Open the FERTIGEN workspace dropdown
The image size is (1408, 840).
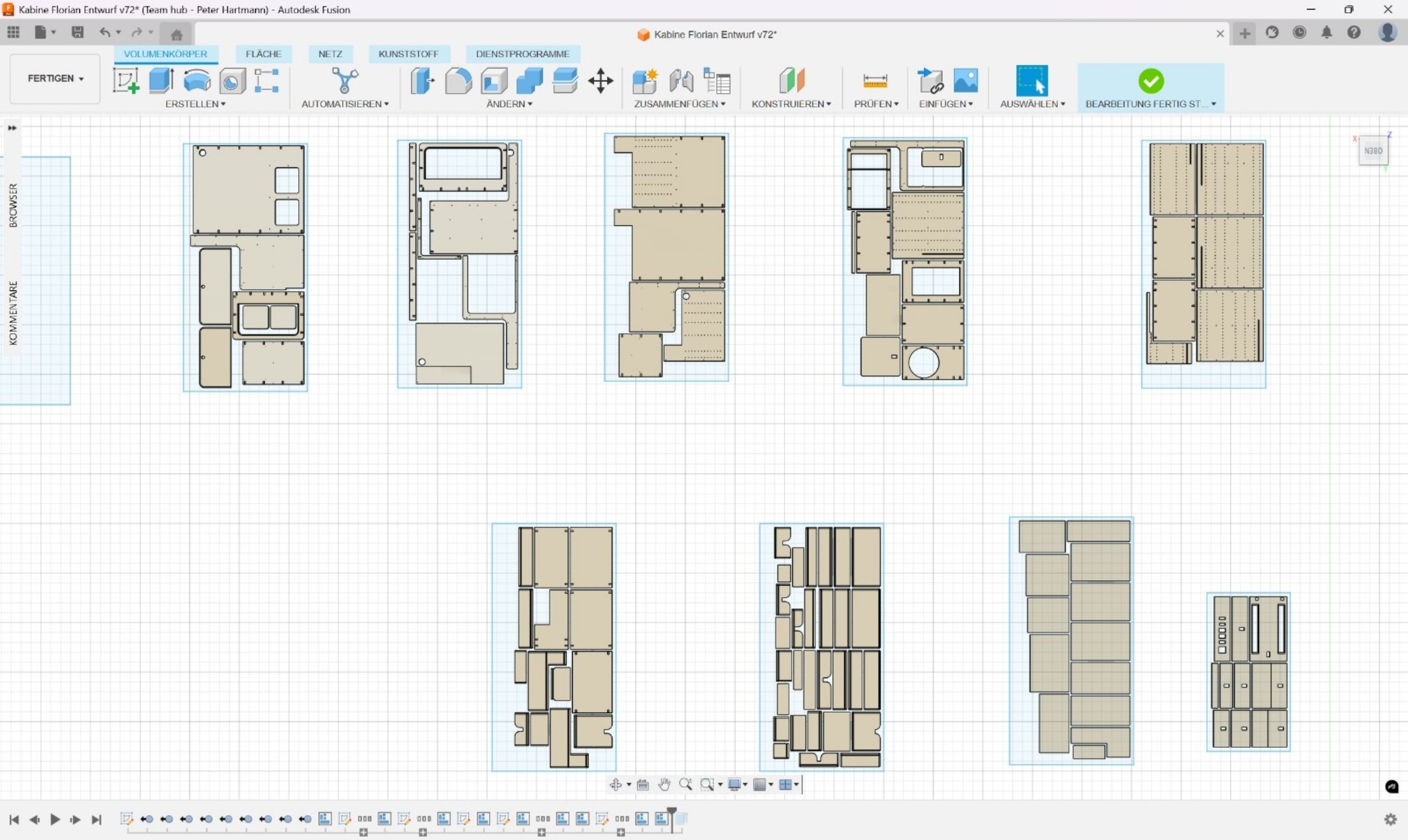[55, 79]
